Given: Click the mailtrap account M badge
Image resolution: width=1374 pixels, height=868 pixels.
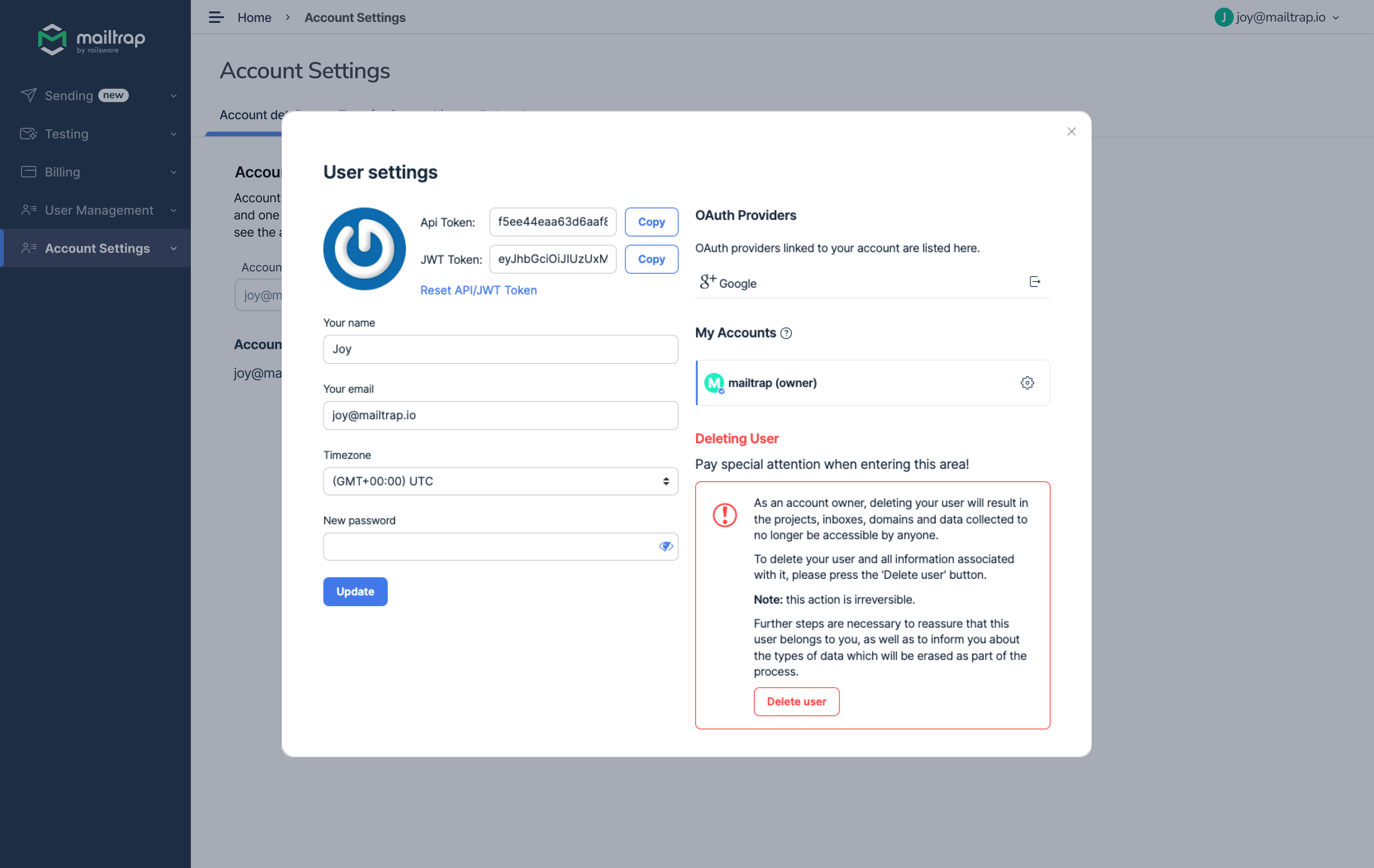Looking at the screenshot, I should click(x=714, y=382).
